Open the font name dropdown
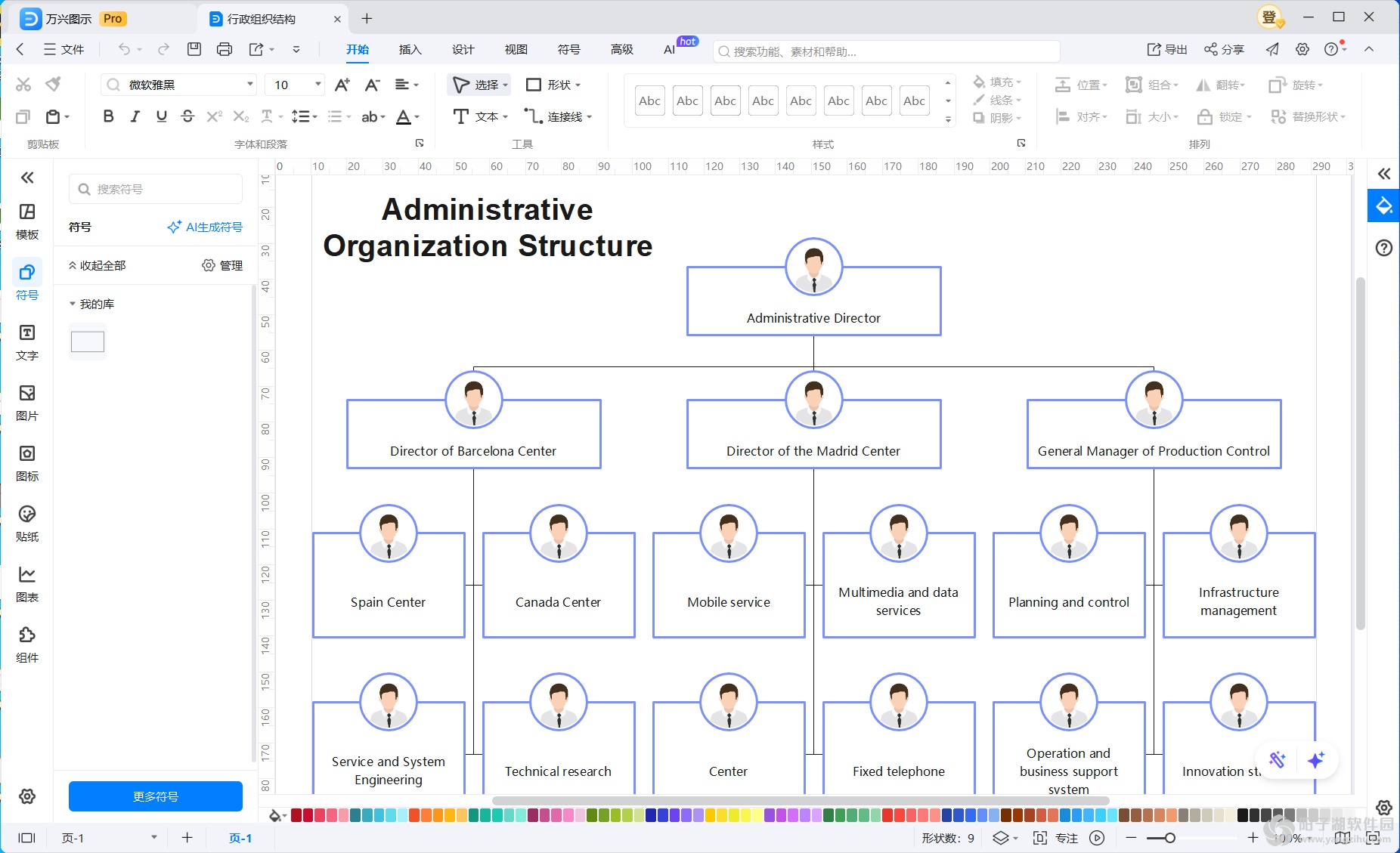The image size is (1400, 853). point(249,85)
